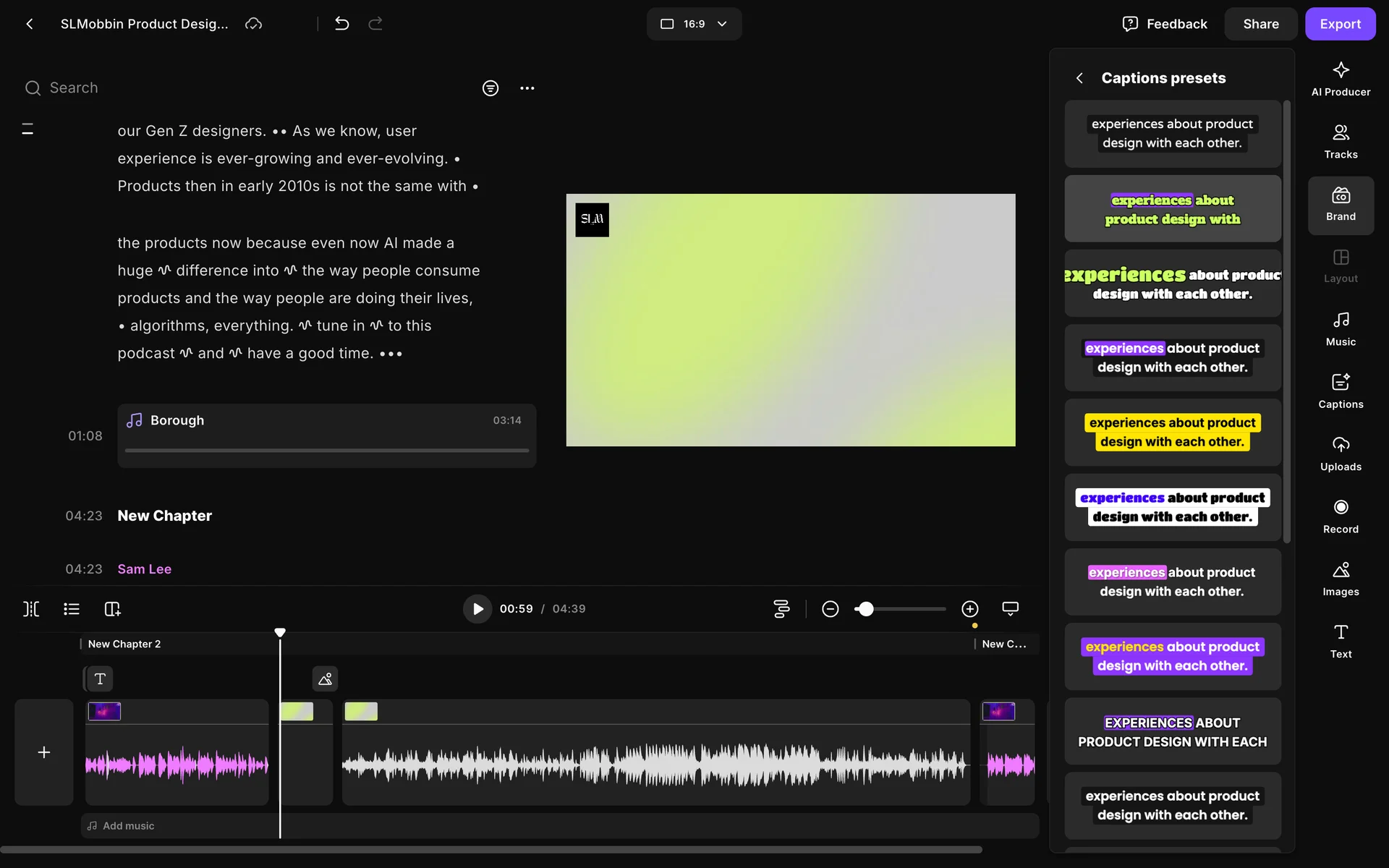The width and height of the screenshot is (1389, 868).
Task: Toggle the transcript filter icon
Action: [x=490, y=88]
